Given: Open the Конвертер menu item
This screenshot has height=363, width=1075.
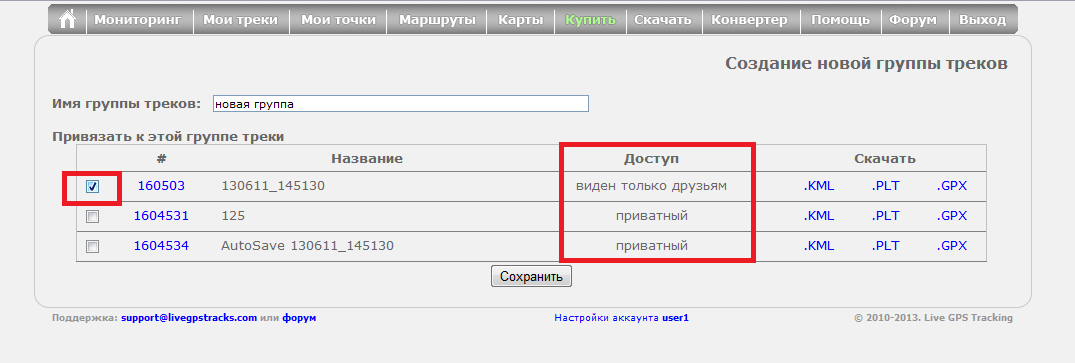Looking at the screenshot, I should pos(749,20).
